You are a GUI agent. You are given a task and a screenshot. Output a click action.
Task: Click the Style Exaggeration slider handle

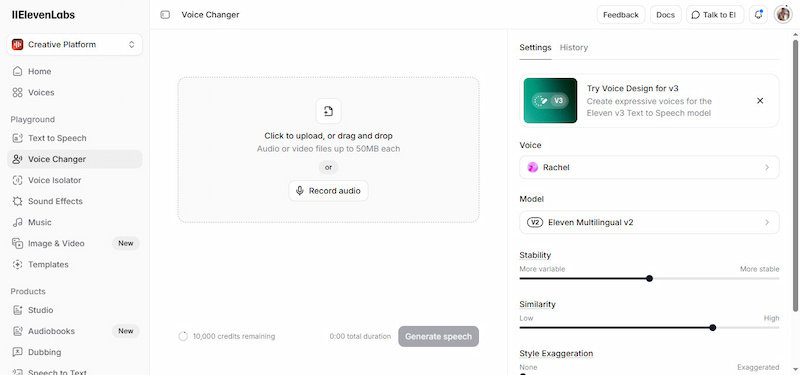(x=522, y=374)
